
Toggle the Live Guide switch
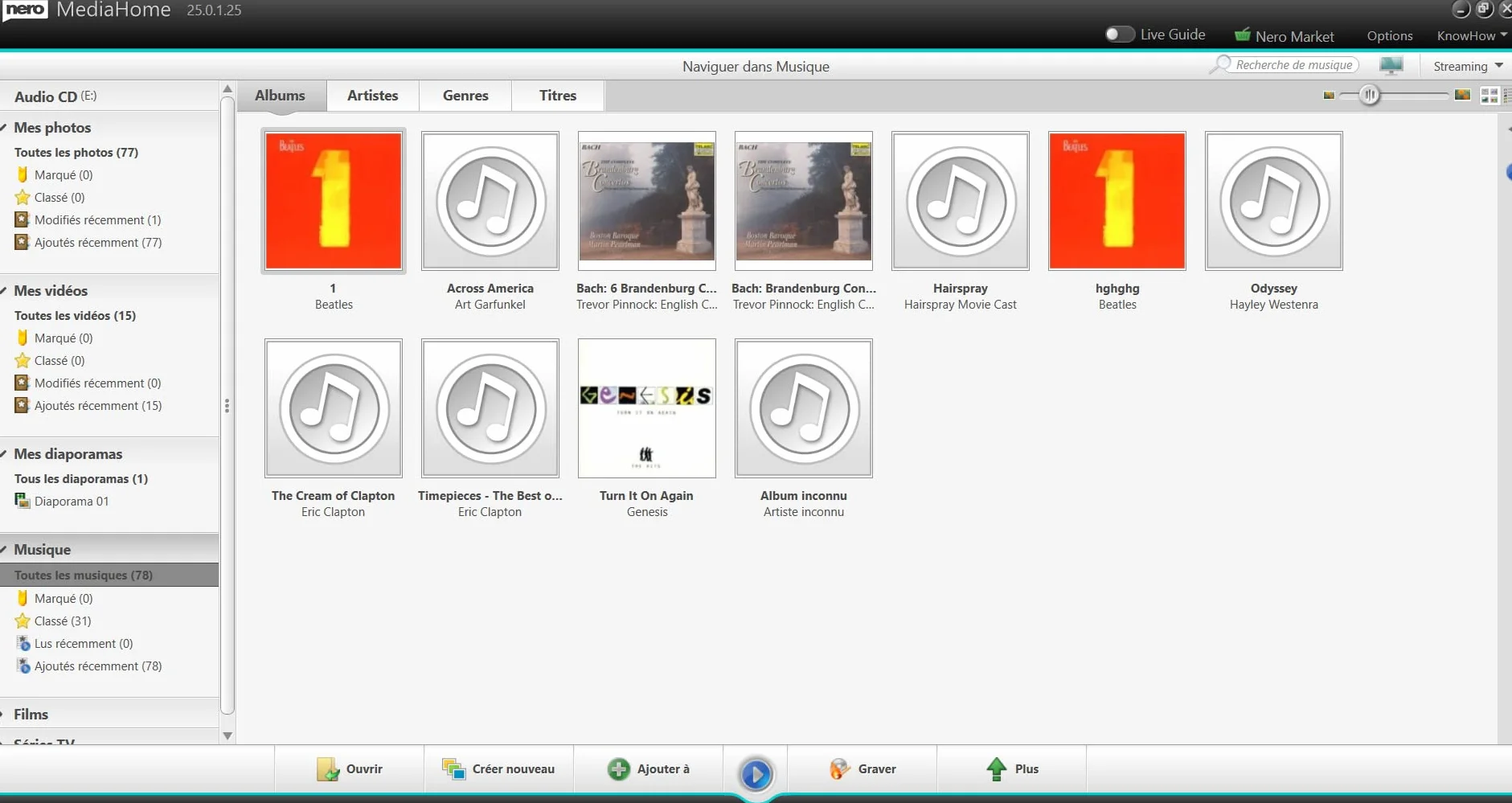[1119, 35]
